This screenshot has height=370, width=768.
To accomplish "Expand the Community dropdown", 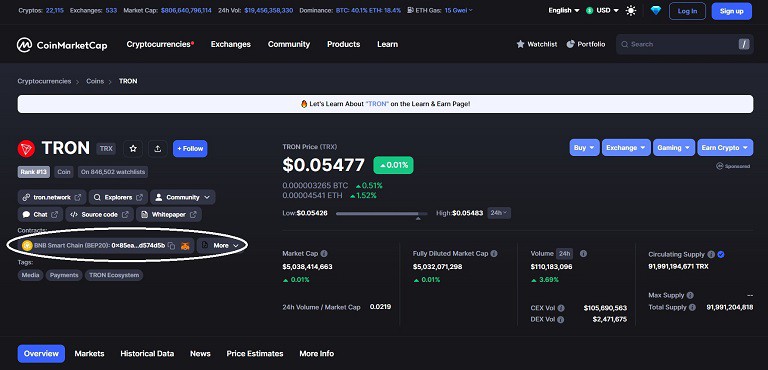I will coord(183,197).
